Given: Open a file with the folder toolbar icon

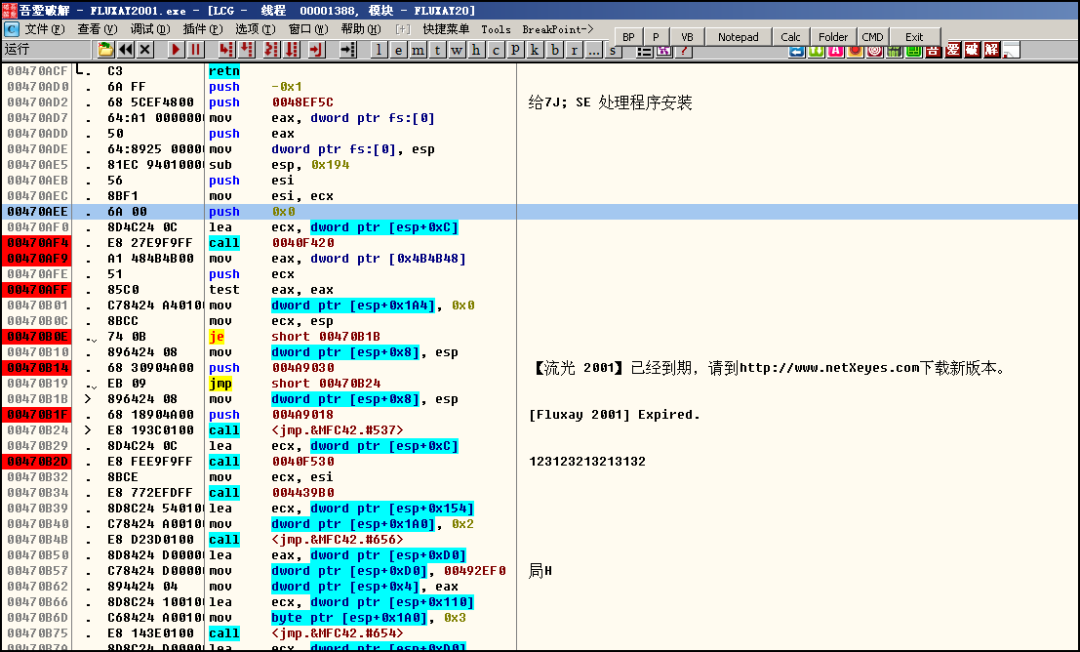Looking at the screenshot, I should coord(105,50).
